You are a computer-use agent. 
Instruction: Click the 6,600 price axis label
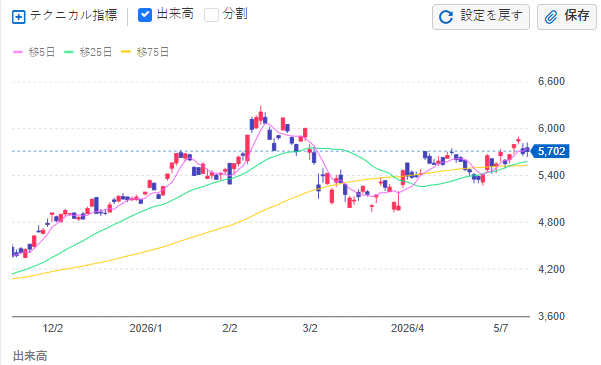551,81
